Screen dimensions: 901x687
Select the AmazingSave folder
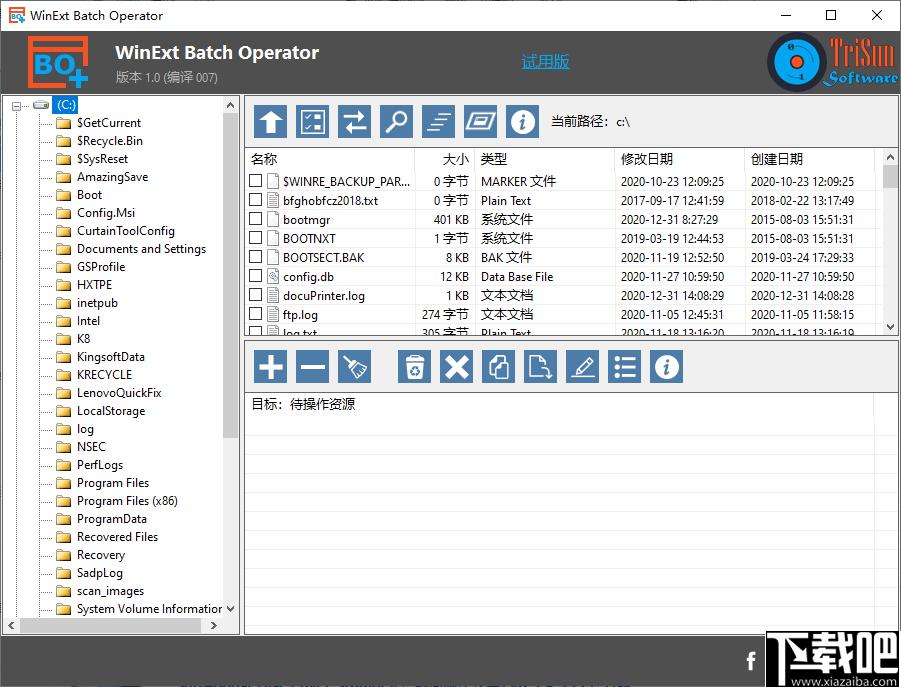point(112,177)
